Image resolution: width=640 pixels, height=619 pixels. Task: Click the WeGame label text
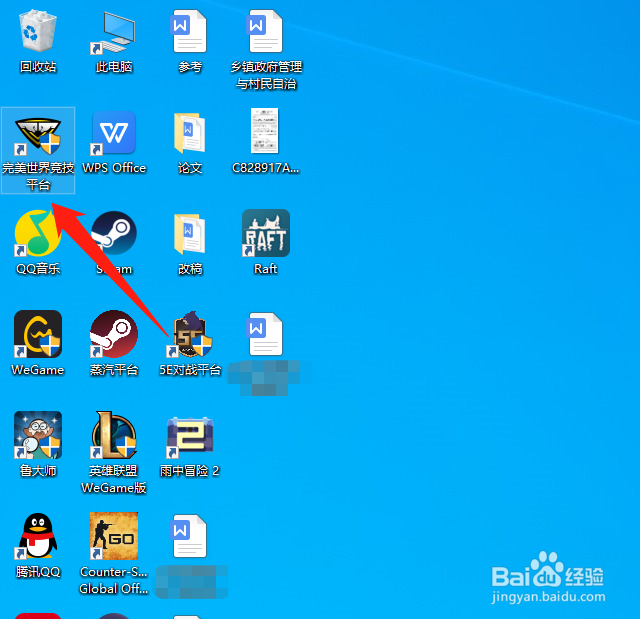click(x=38, y=370)
